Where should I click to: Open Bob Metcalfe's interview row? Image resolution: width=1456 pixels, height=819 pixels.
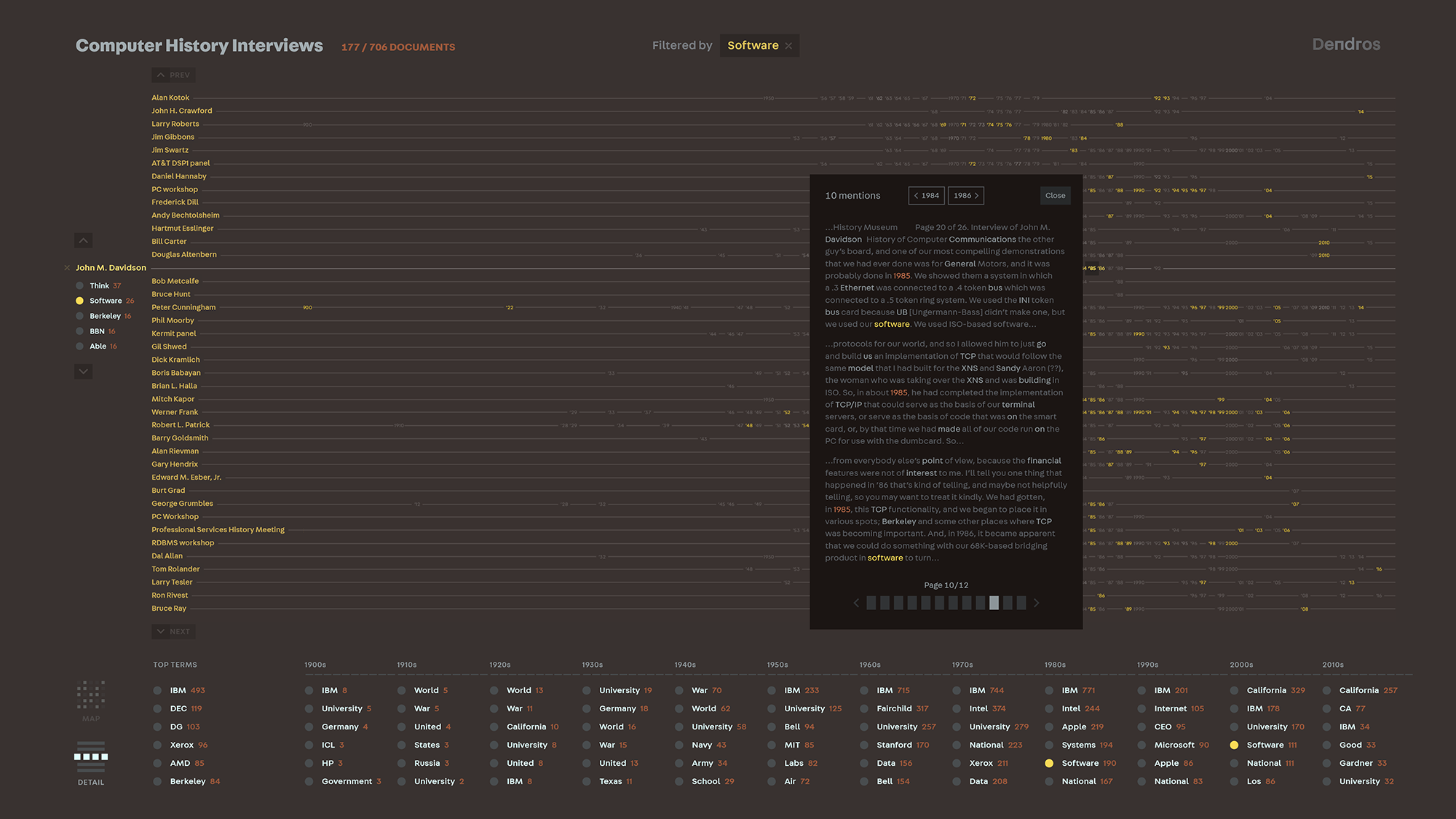(175, 281)
